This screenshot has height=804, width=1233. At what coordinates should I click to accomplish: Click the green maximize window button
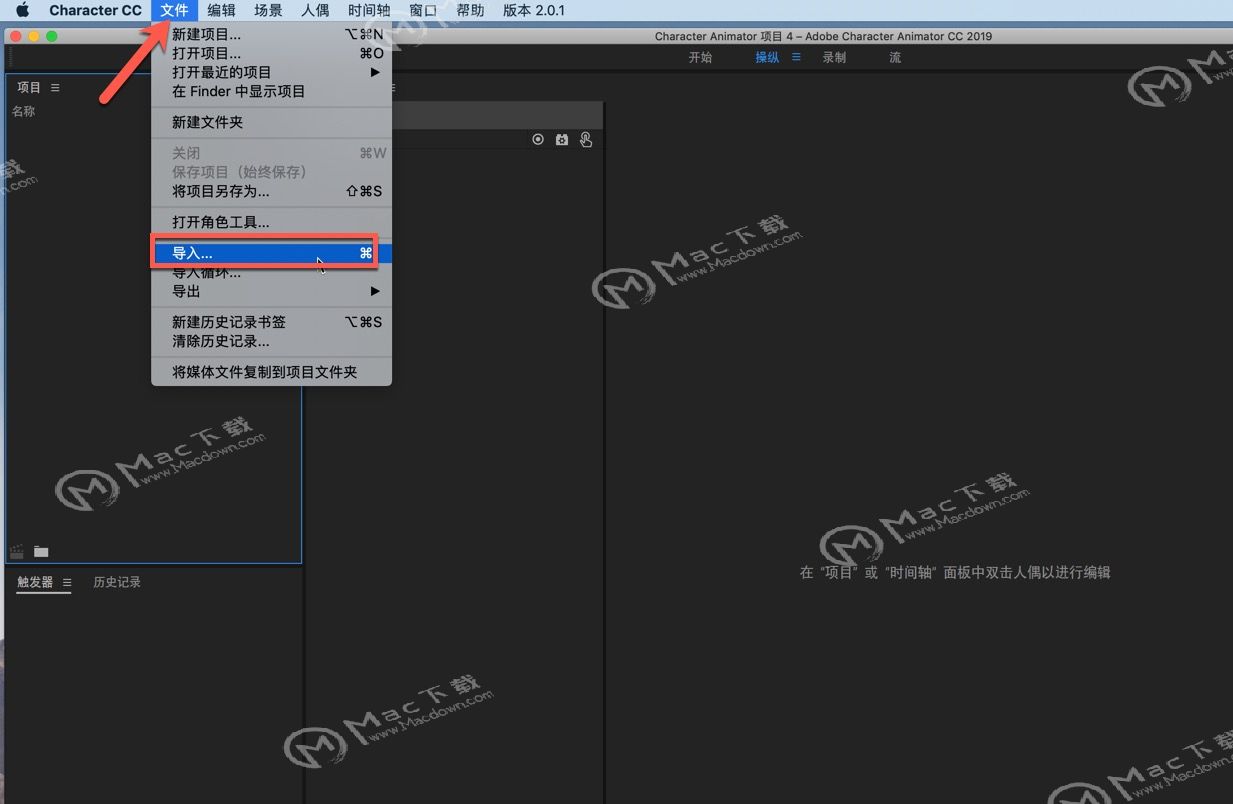[x=52, y=36]
